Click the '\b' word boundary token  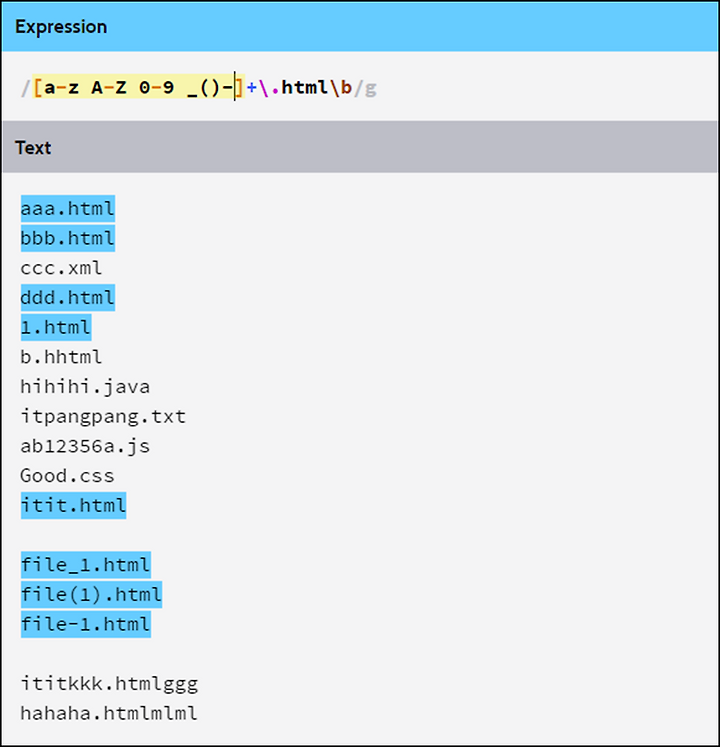pos(341,88)
